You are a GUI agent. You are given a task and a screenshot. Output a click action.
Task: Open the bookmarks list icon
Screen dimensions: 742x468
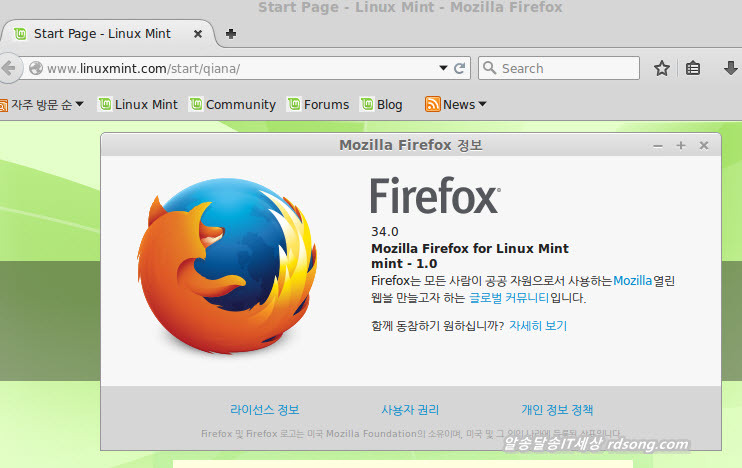click(694, 68)
